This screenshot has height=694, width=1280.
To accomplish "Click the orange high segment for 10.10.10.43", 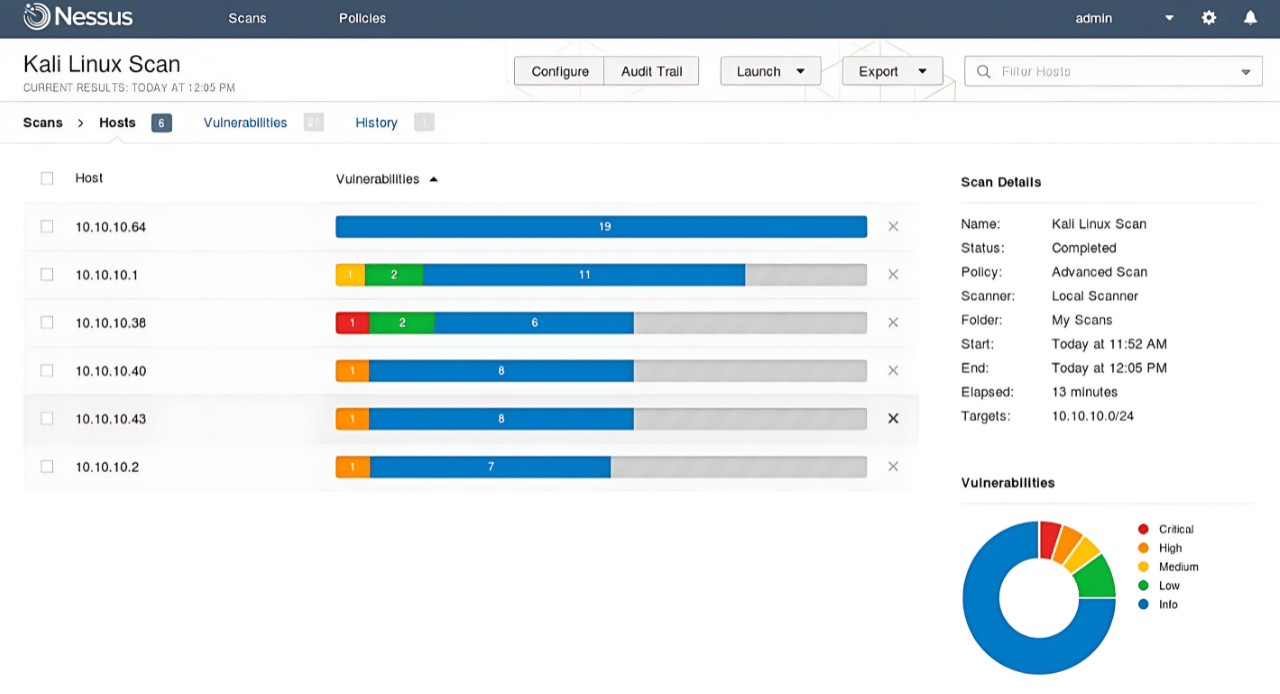I will click(x=352, y=419).
